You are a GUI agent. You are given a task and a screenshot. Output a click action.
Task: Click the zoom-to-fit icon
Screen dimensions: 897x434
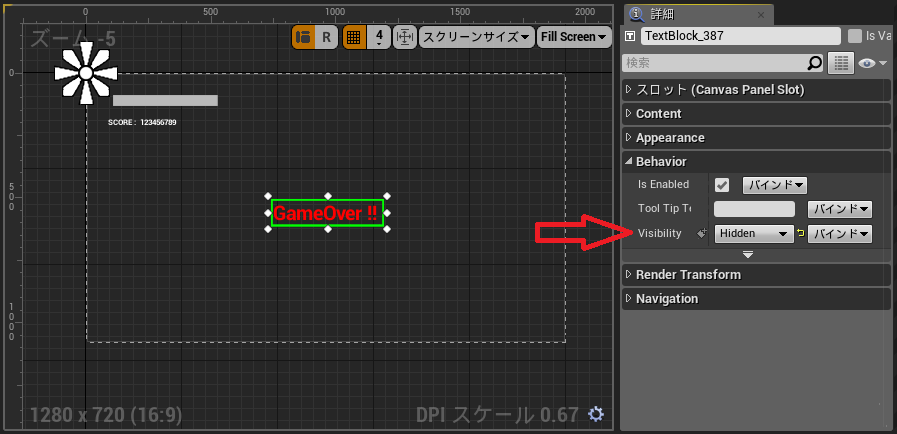(405, 37)
